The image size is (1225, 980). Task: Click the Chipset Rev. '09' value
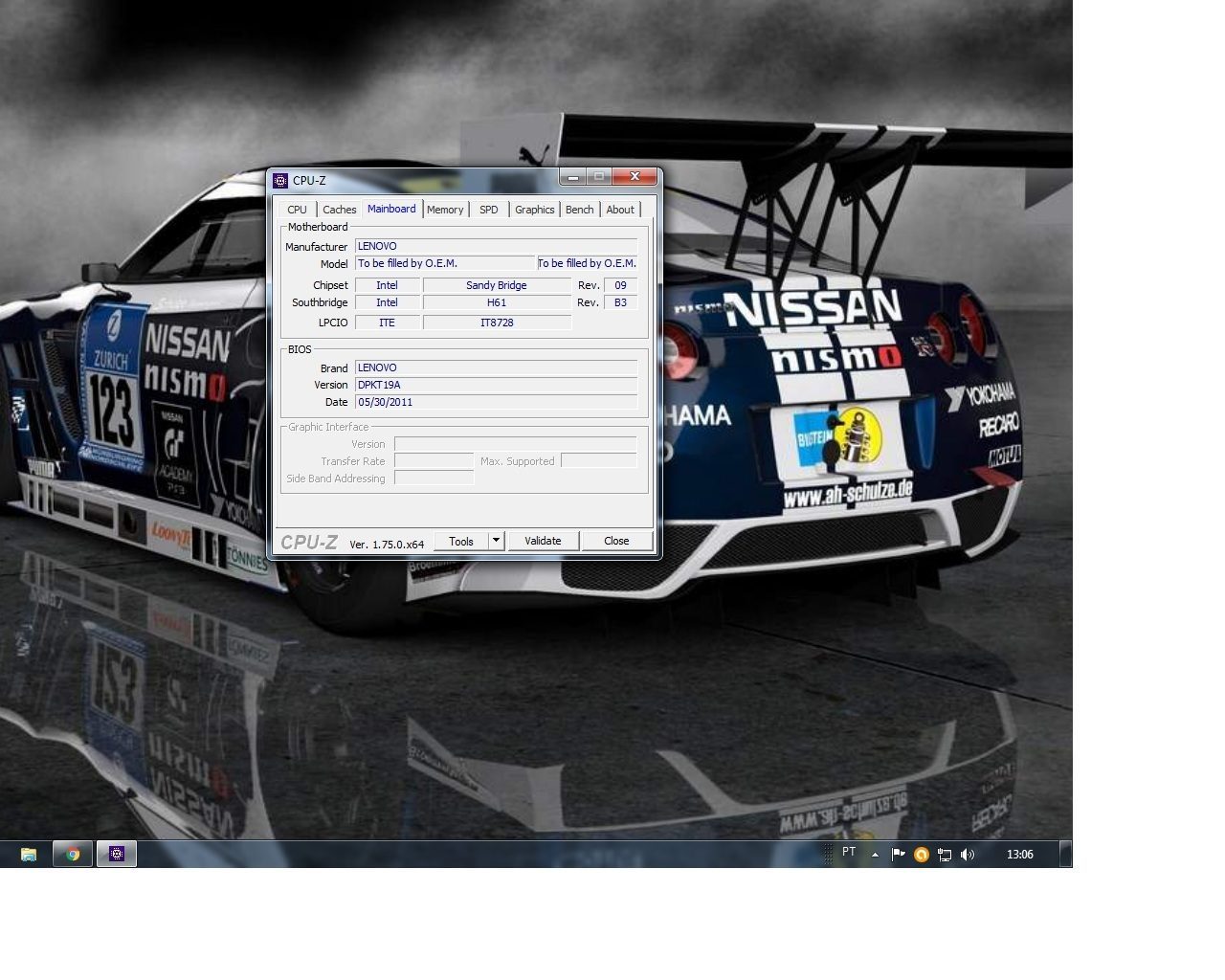click(620, 285)
